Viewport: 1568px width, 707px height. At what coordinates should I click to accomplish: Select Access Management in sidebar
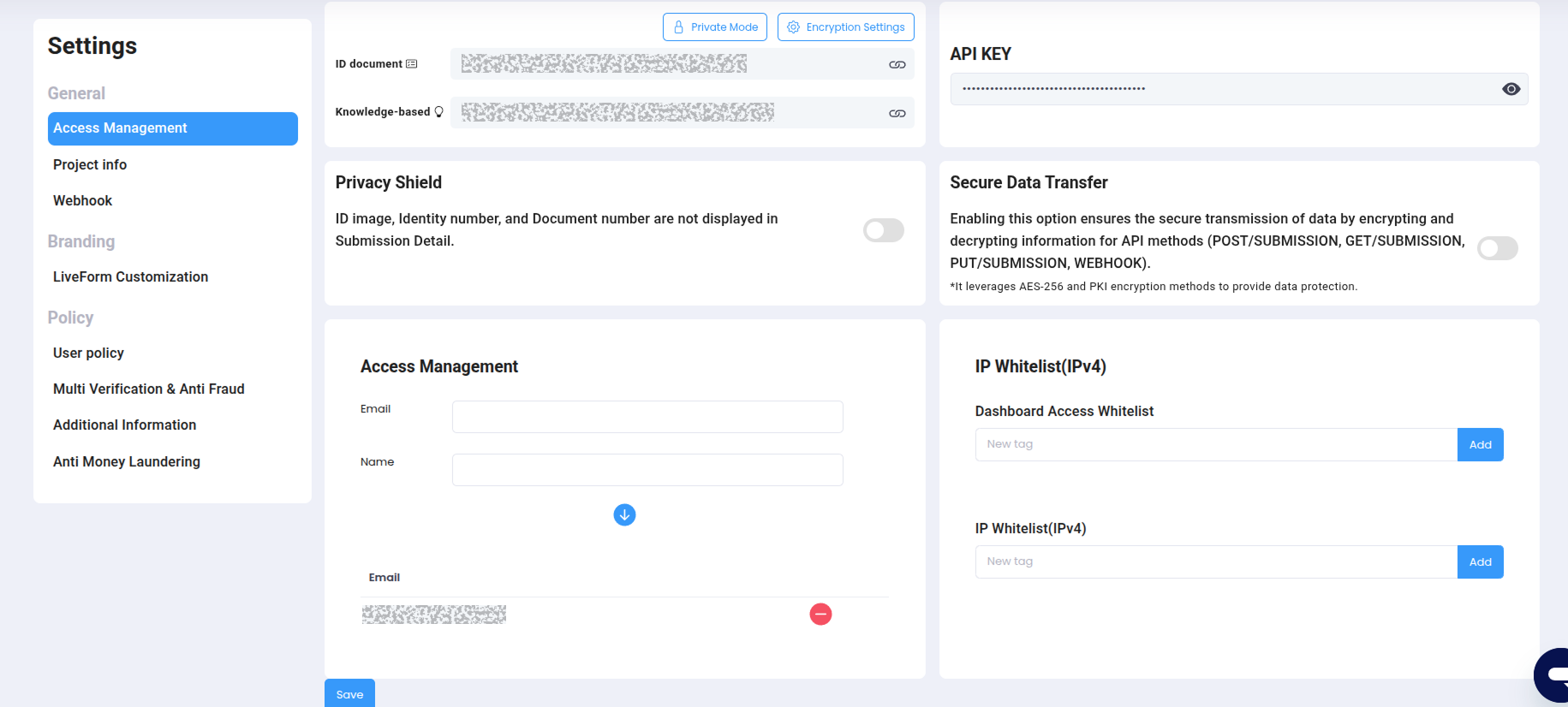pyautogui.click(x=173, y=128)
